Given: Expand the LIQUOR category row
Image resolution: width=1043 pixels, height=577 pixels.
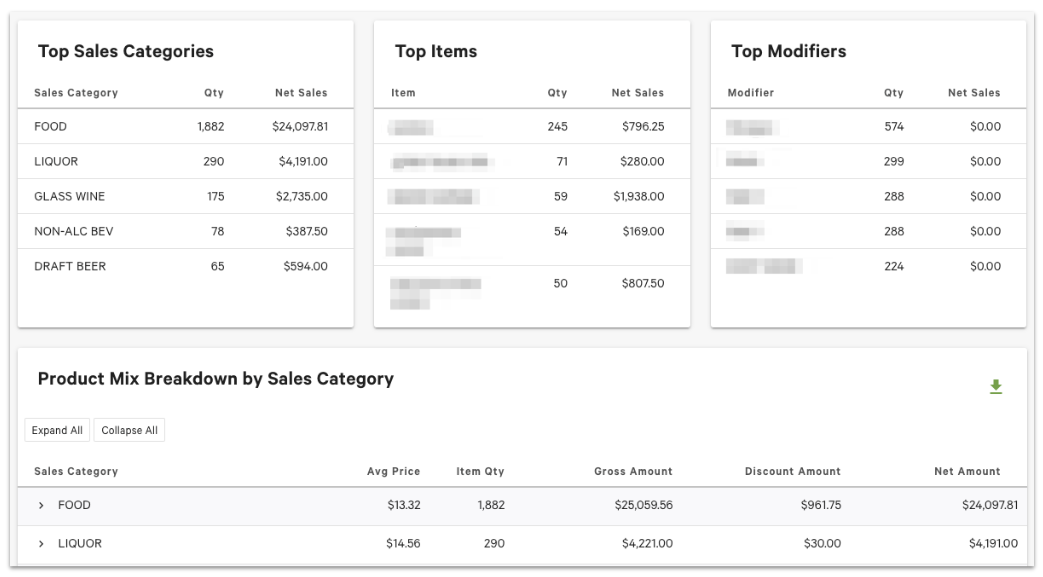Looking at the screenshot, I should pos(41,543).
